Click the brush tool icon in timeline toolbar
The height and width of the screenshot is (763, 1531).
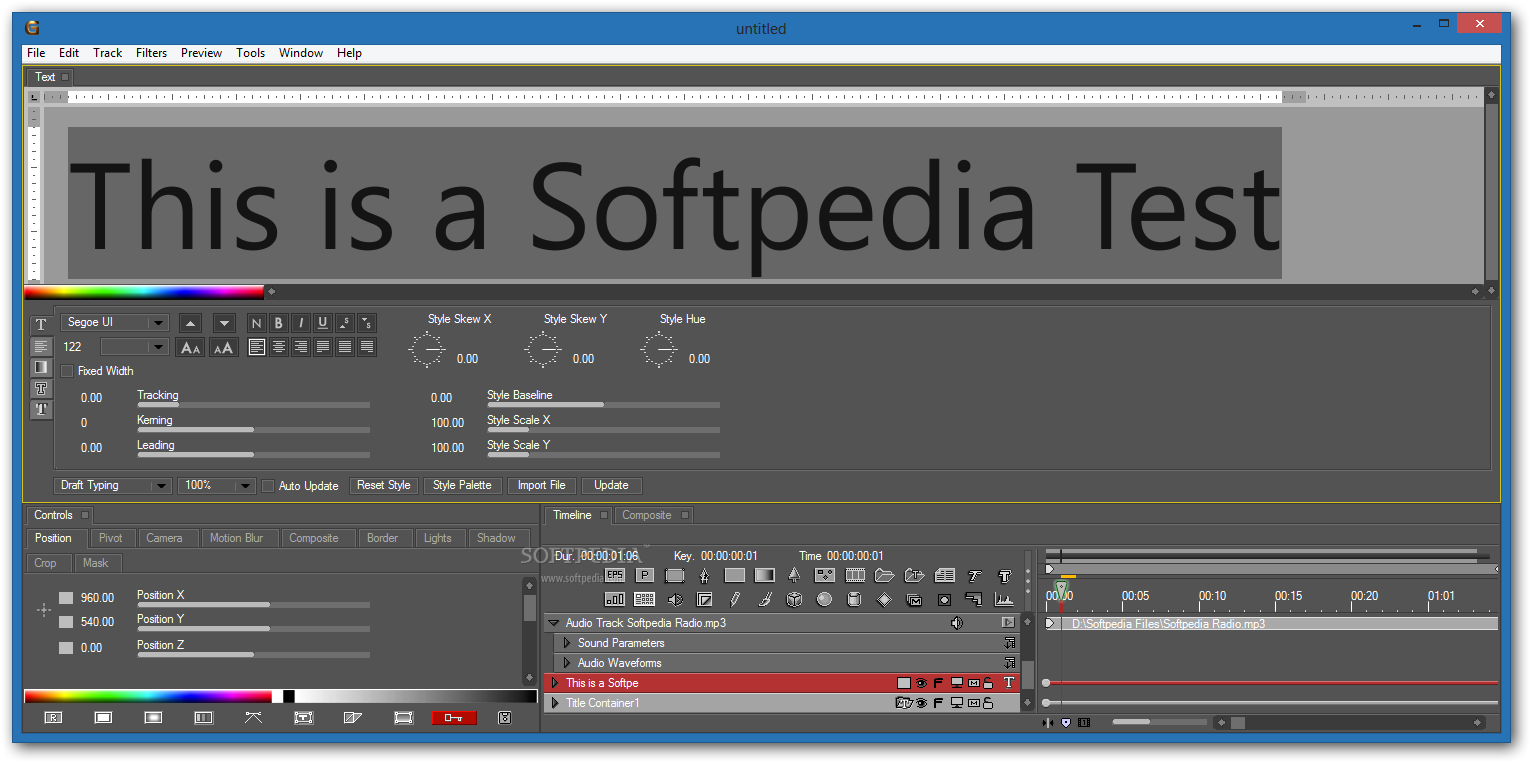point(765,599)
